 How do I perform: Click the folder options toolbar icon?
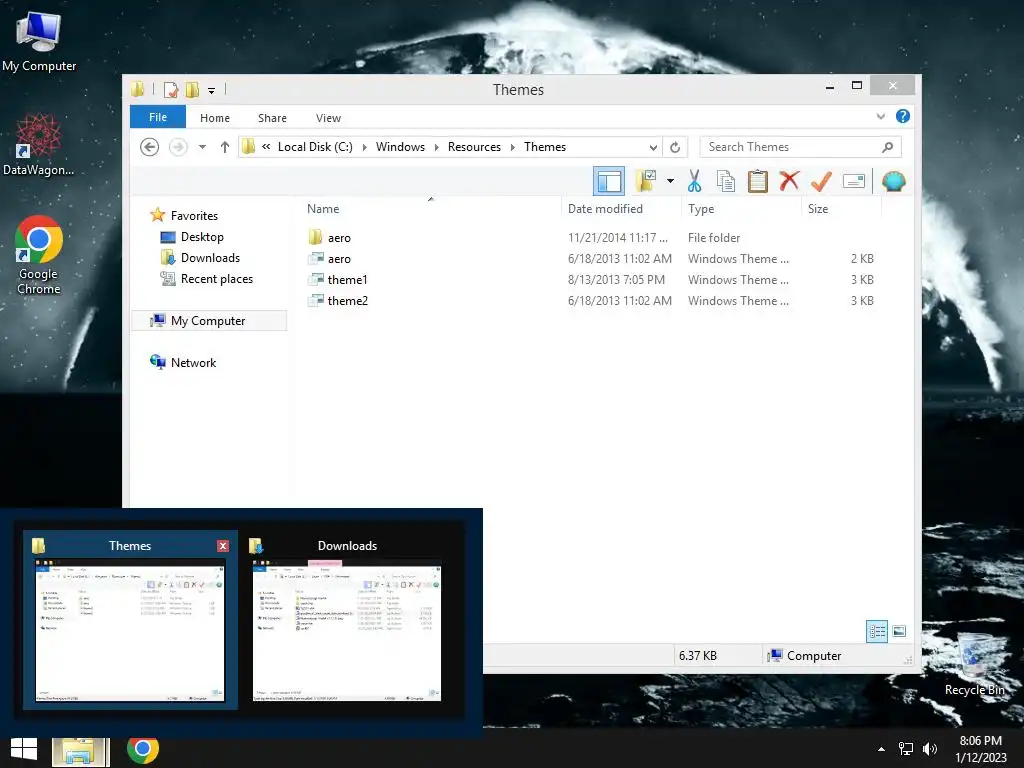(646, 182)
